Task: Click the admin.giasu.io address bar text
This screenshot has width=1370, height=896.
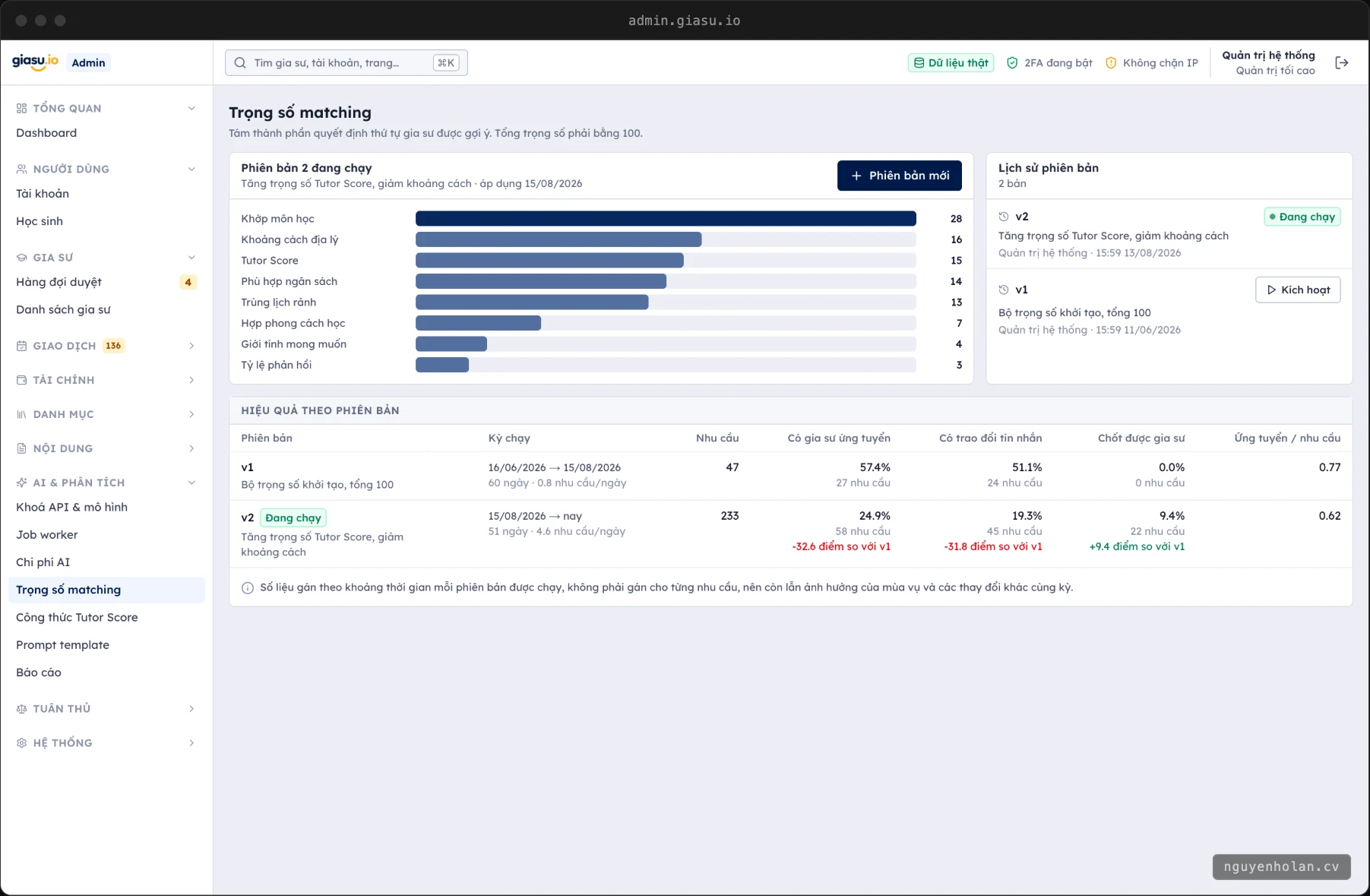Action: (685, 21)
